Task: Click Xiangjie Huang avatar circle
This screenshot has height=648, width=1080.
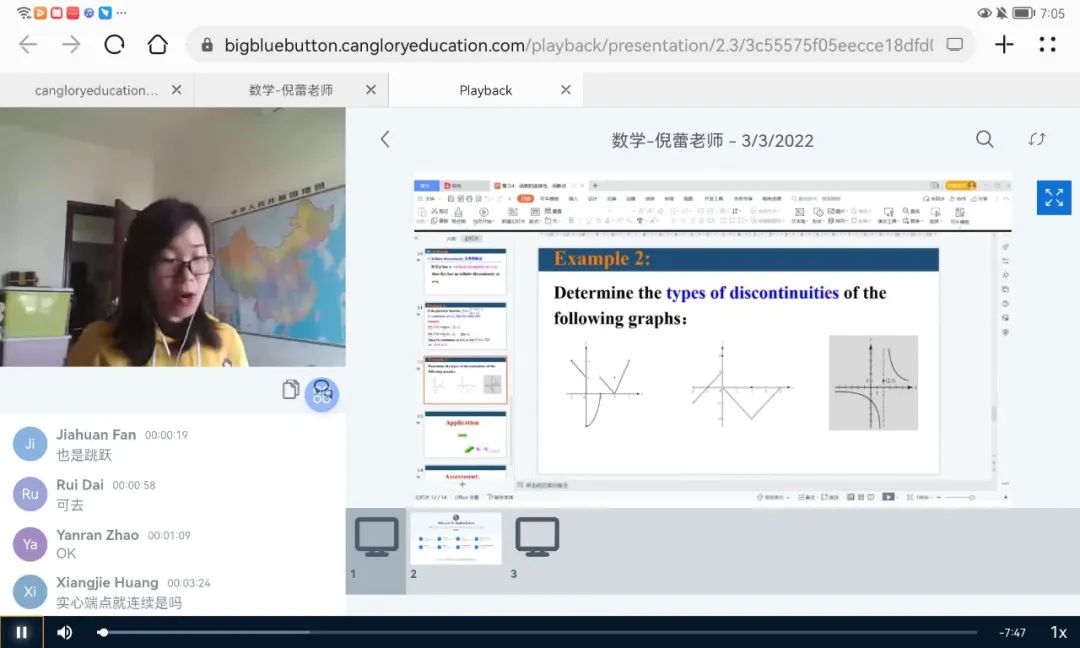Action: tap(30, 592)
